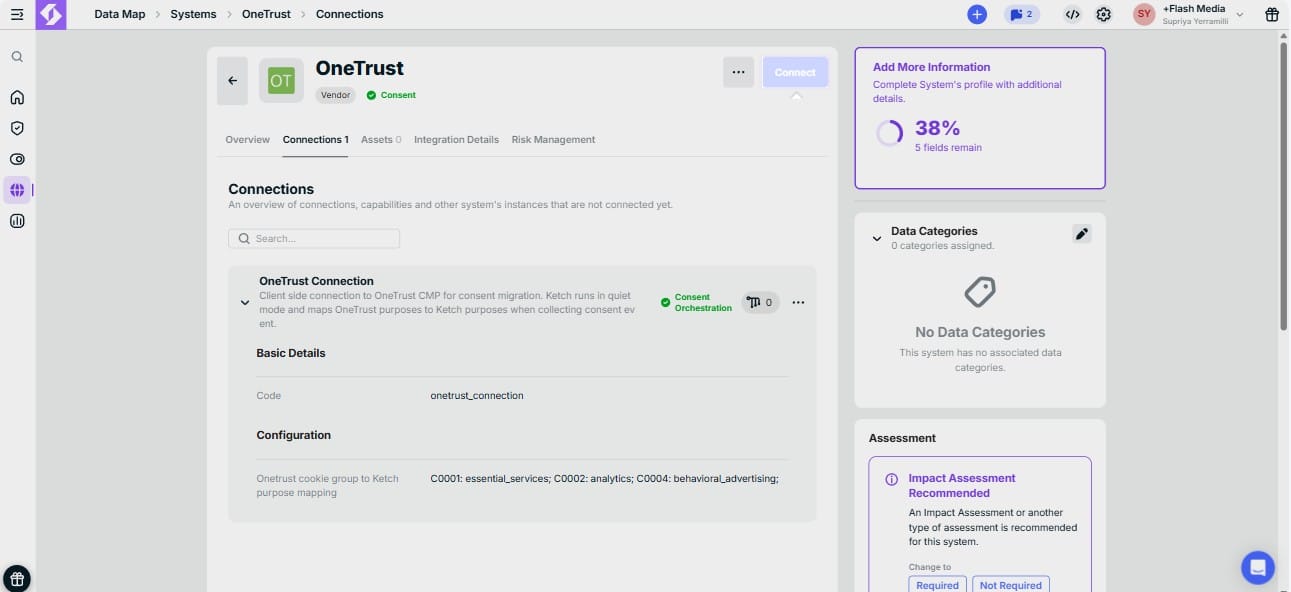This screenshot has width=1291, height=592.
Task: Click Data Map in the breadcrumb
Action: (120, 15)
